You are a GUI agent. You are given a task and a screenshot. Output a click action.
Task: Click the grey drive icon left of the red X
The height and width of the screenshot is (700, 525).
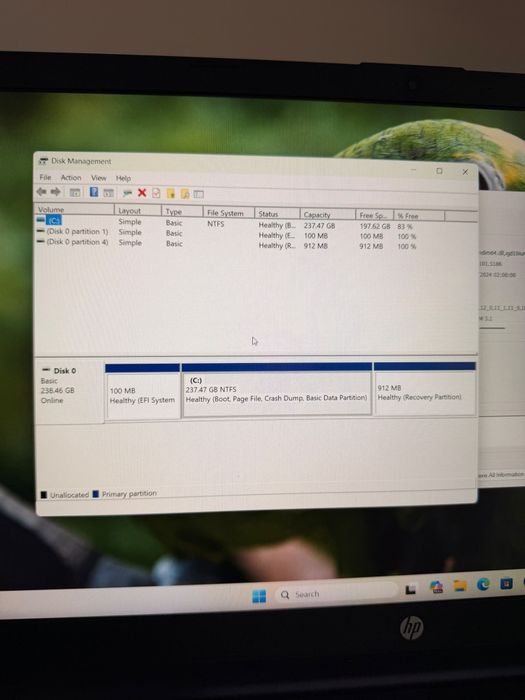(128, 193)
